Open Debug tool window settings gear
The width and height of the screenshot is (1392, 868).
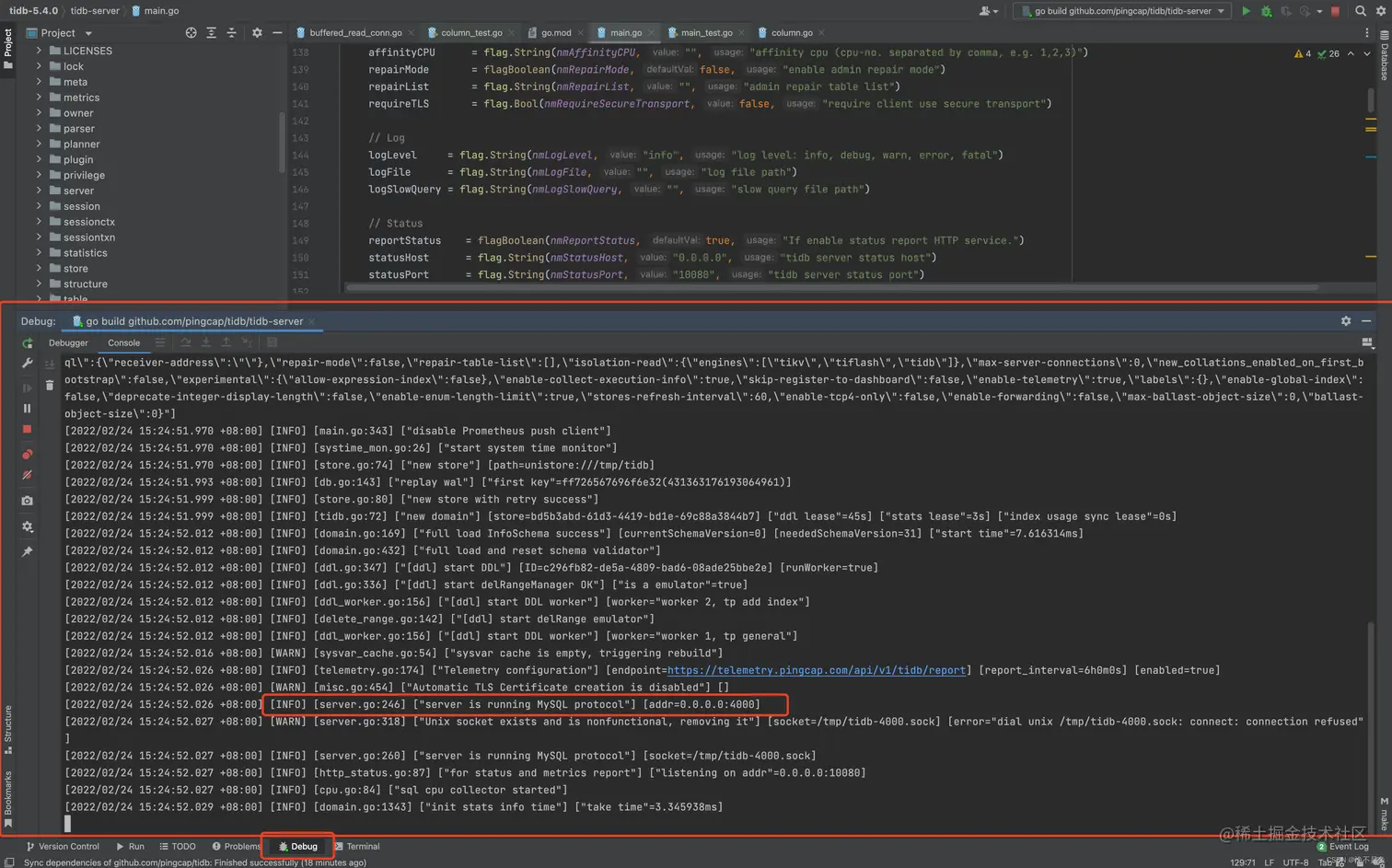(x=1346, y=321)
